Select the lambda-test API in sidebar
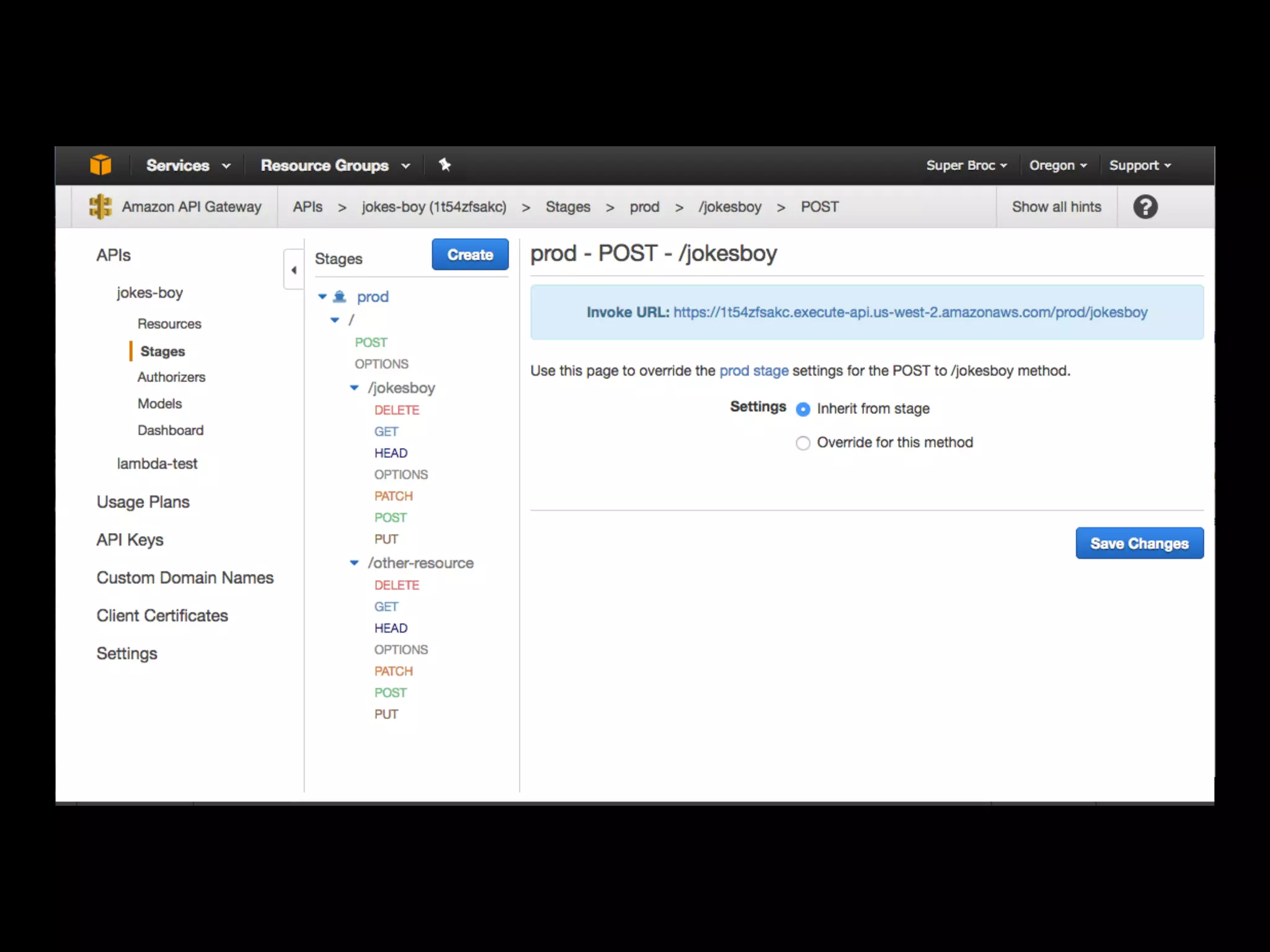 (157, 464)
